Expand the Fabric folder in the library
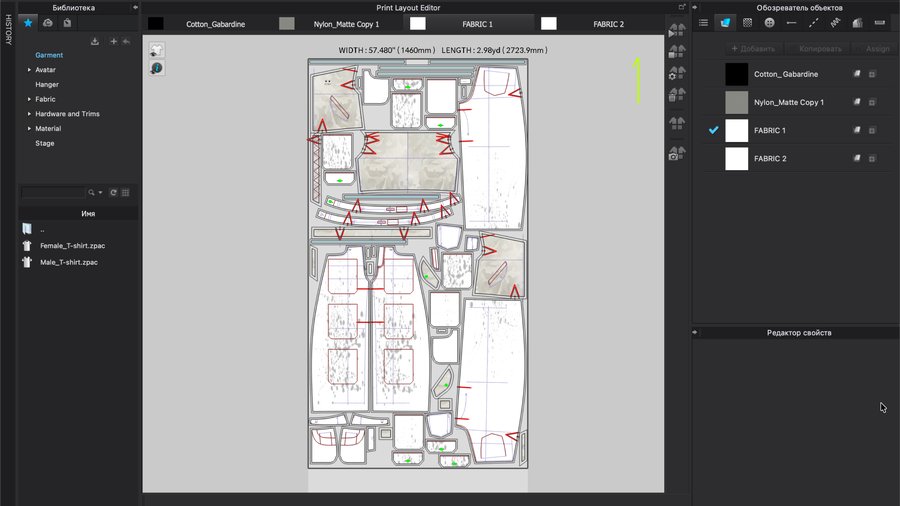 (29, 99)
